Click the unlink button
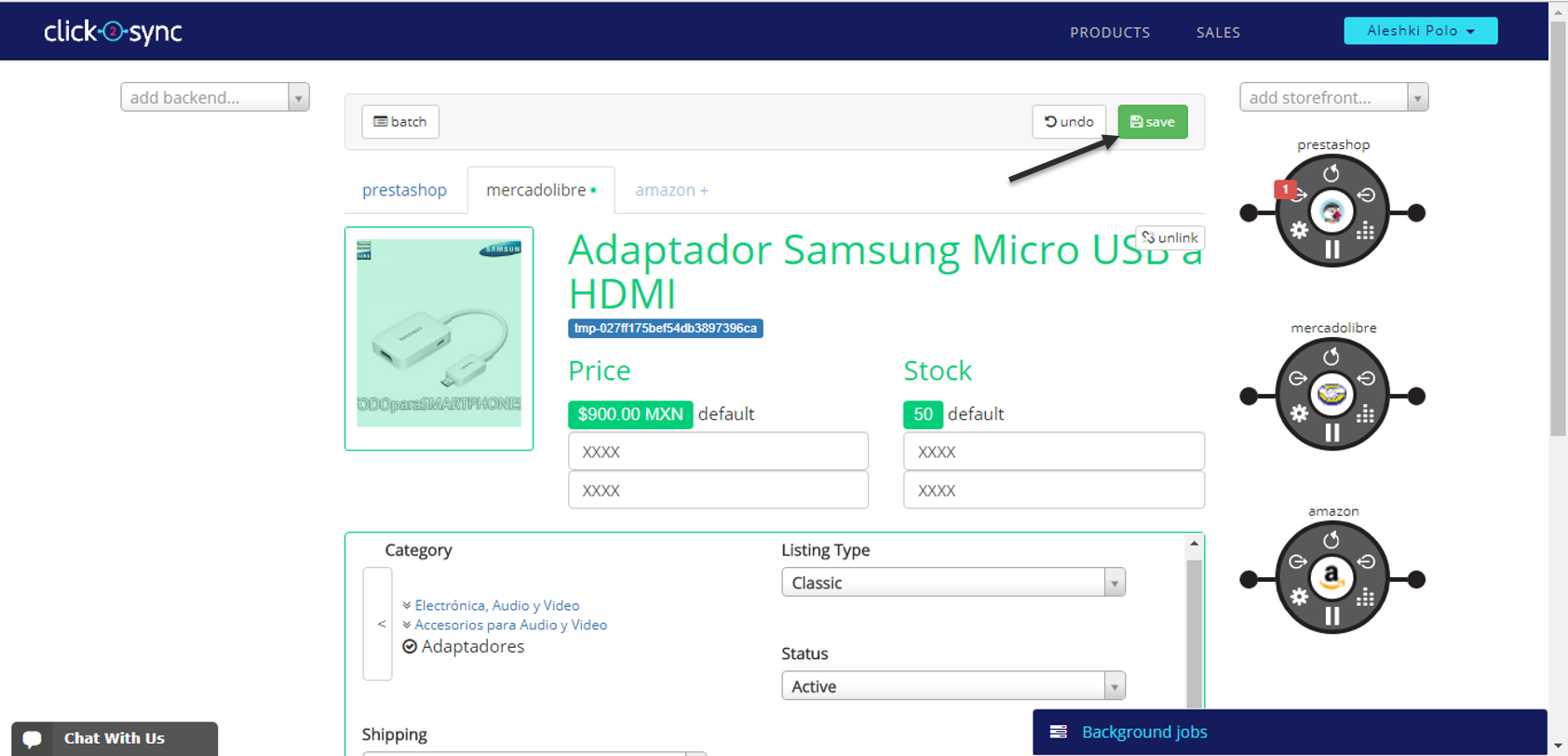Image resolution: width=1568 pixels, height=756 pixels. click(x=1170, y=237)
